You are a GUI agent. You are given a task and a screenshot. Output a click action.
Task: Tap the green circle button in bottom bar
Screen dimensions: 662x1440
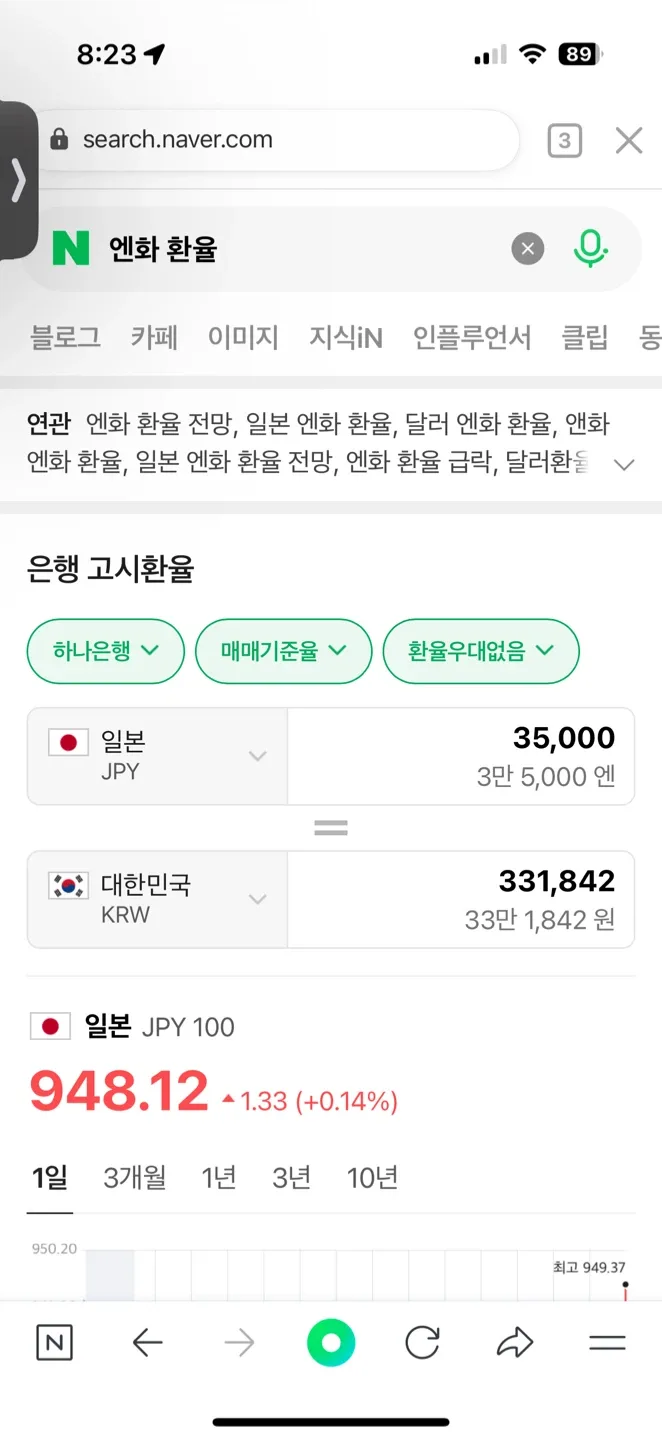[331, 1342]
